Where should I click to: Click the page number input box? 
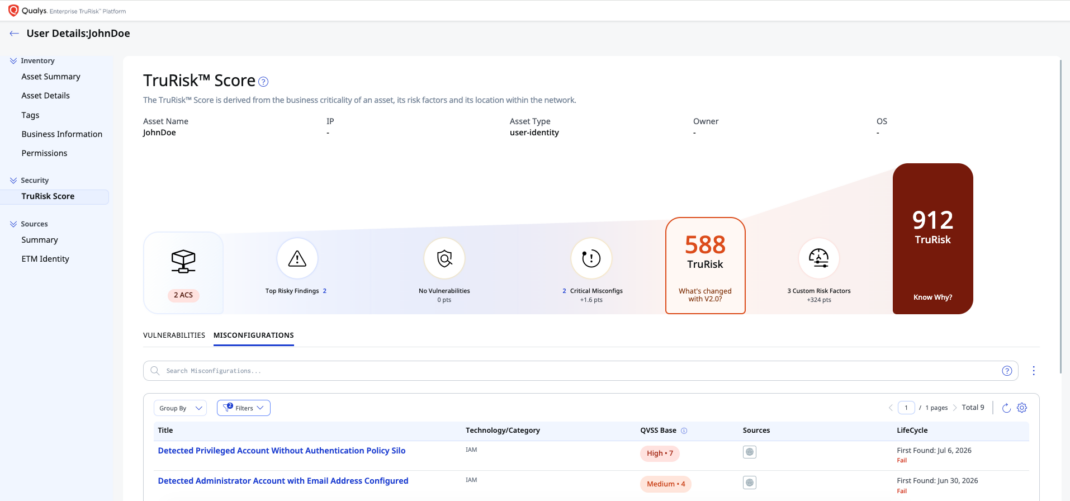906,408
